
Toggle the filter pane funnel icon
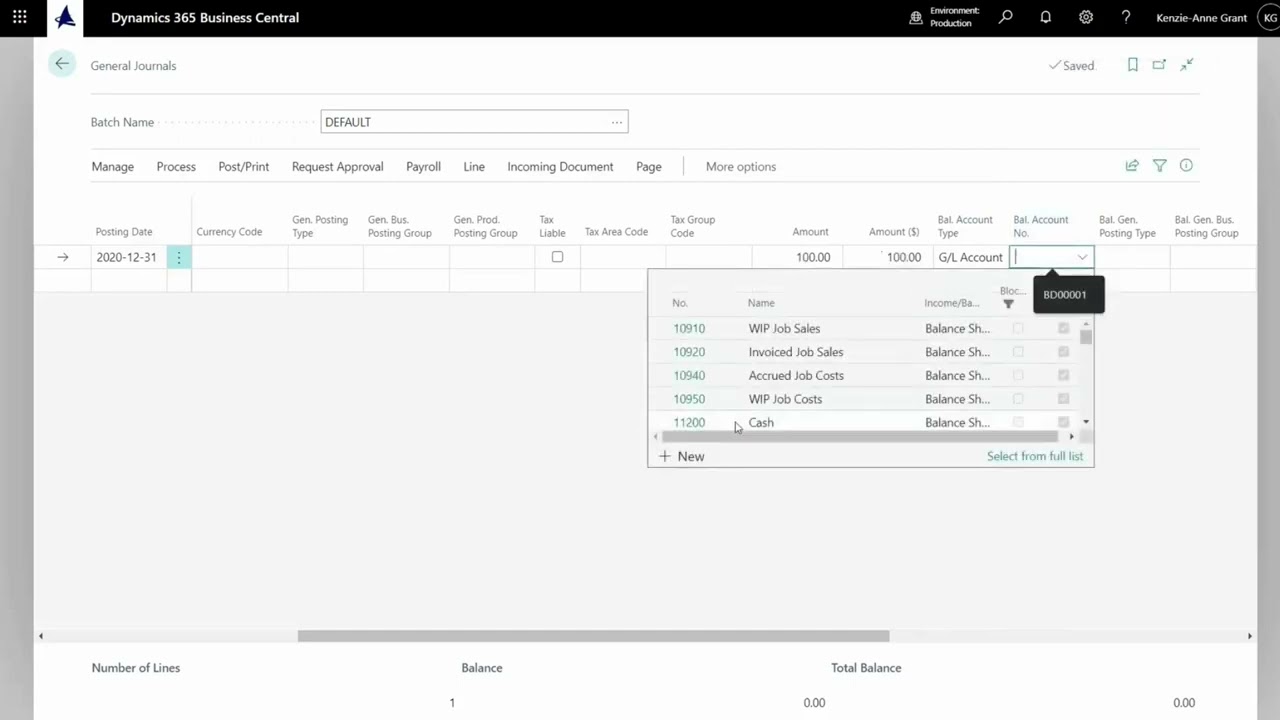click(1160, 166)
